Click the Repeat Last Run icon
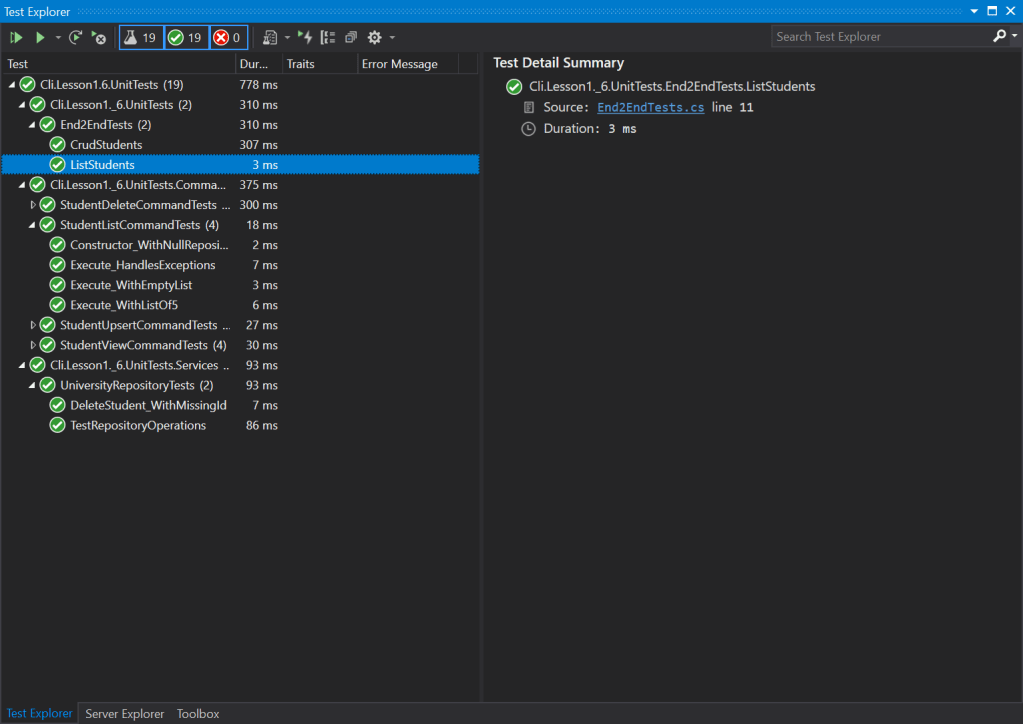Screen dimensions: 1023x724 click(x=76, y=37)
